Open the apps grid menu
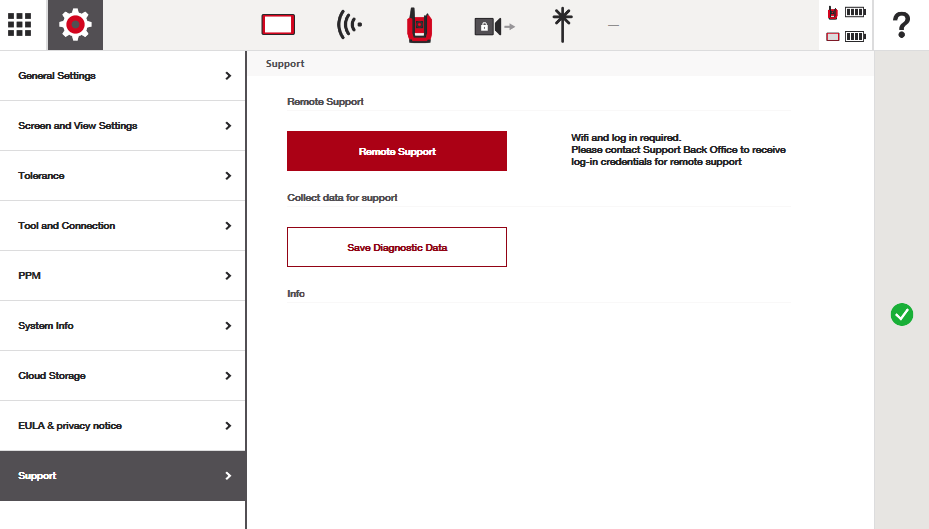929x529 pixels. [19, 25]
